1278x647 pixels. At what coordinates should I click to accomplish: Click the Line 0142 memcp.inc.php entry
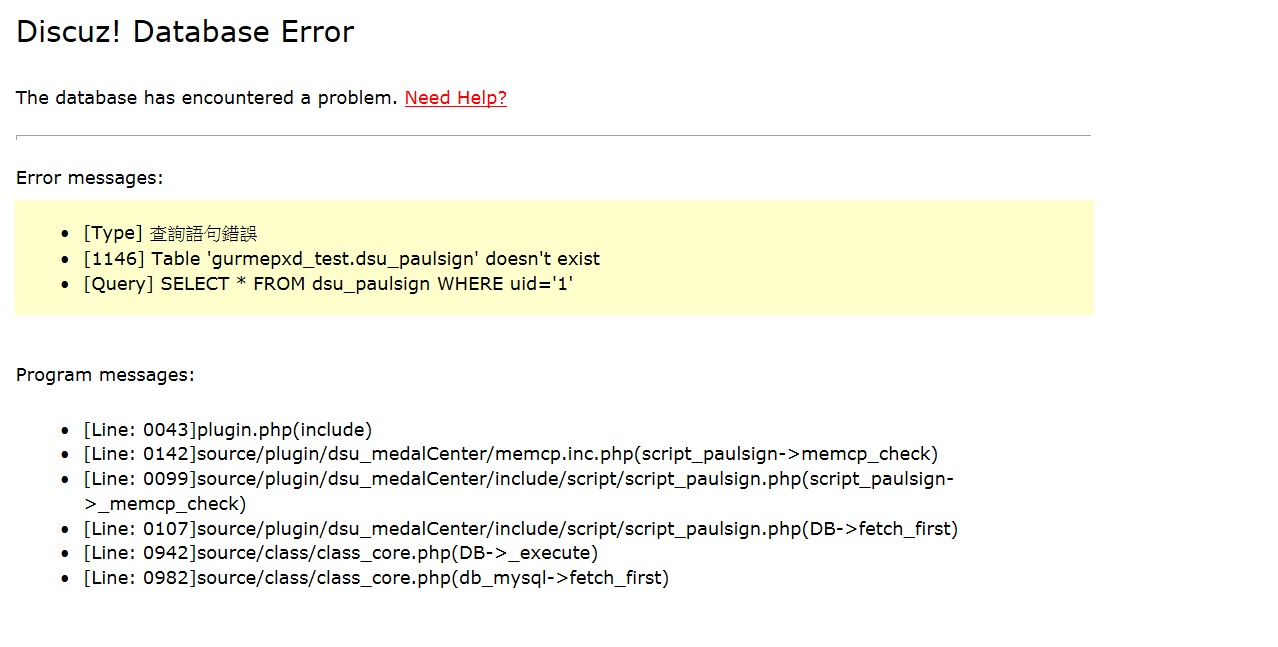pyautogui.click(x=511, y=454)
